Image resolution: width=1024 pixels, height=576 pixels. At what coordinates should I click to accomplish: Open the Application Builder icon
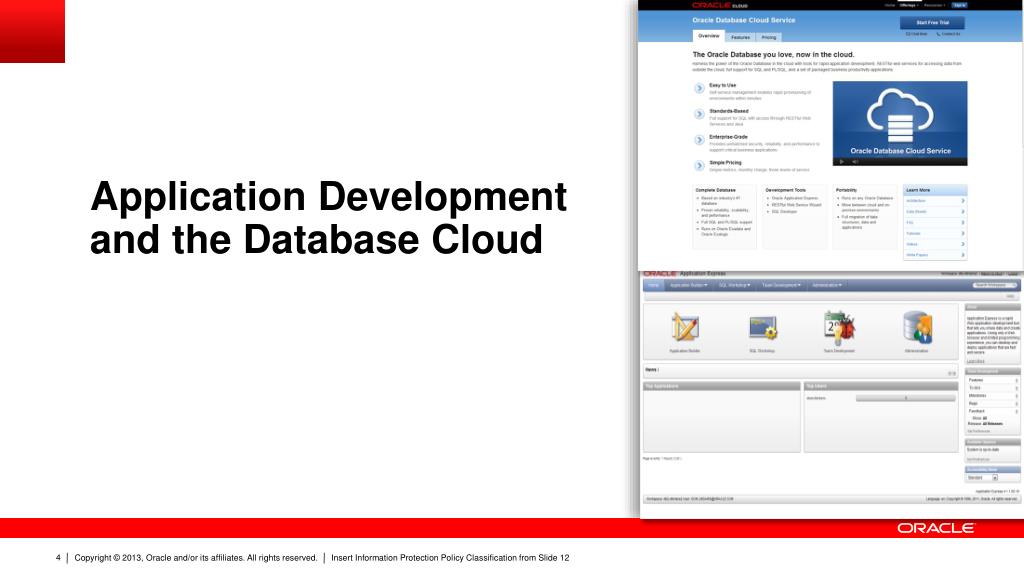(x=687, y=327)
